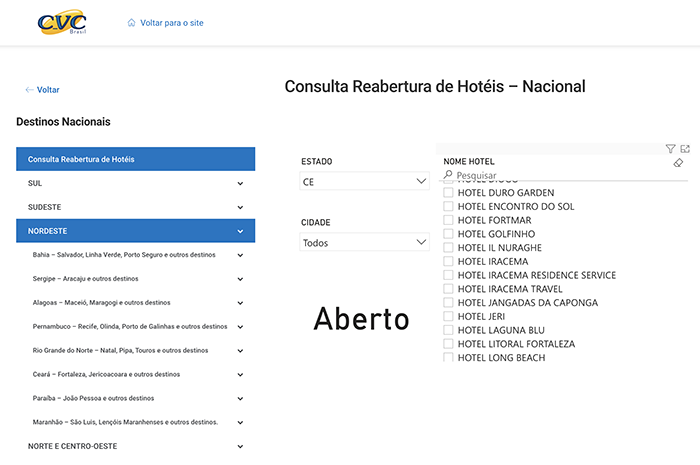Screen dimensions: 700x465
Task: Expand Ceará – Fortaleza, Jericoacoara row
Action: pos(136,374)
